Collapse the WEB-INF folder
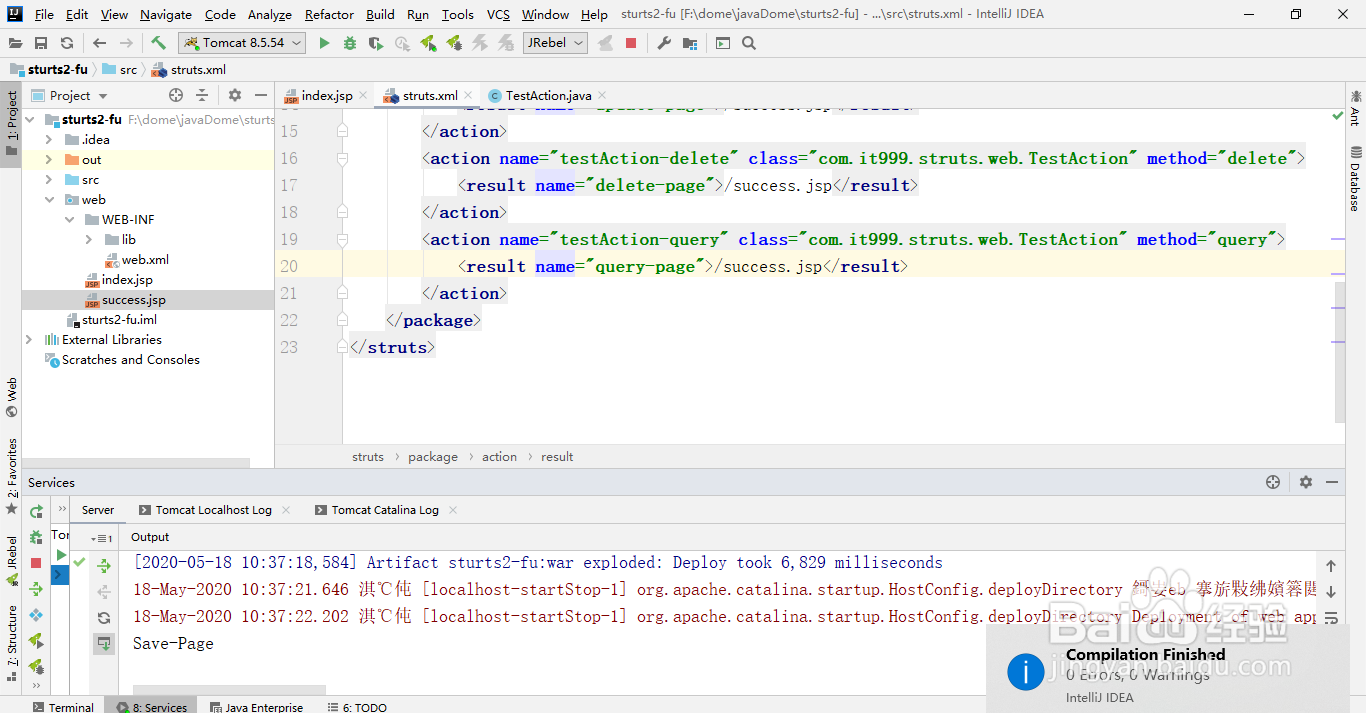 69,220
